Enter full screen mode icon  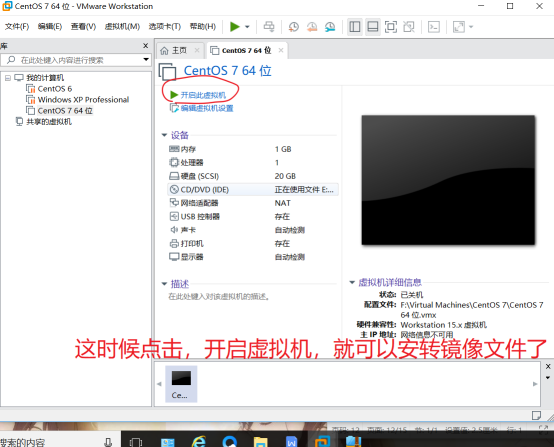click(x=391, y=27)
